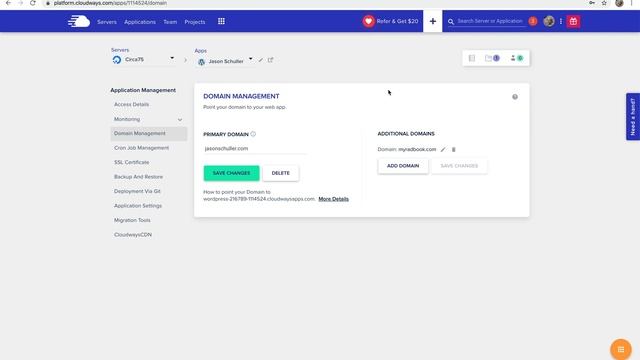Viewport: 640px width, 360px height.
Task: Open the orange chat menu button
Action: tap(621, 349)
